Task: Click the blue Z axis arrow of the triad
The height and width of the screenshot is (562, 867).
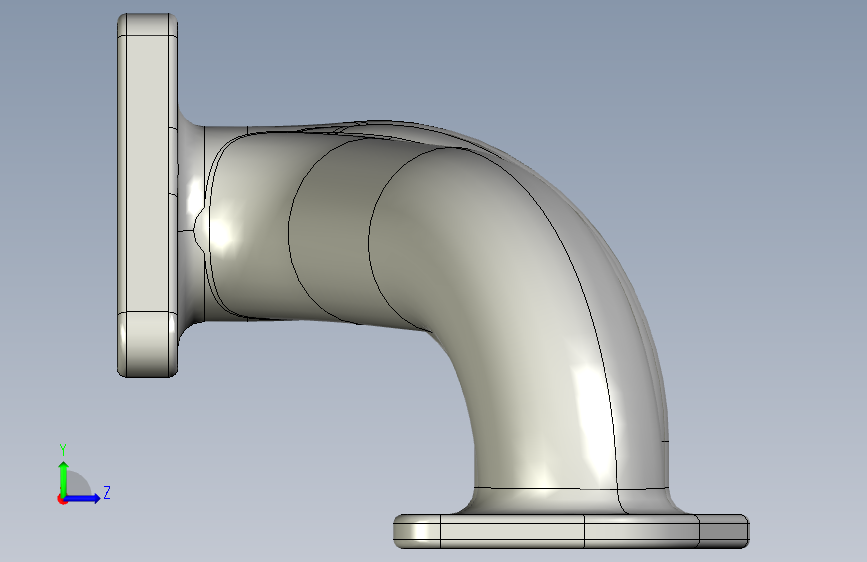Action: (83, 498)
